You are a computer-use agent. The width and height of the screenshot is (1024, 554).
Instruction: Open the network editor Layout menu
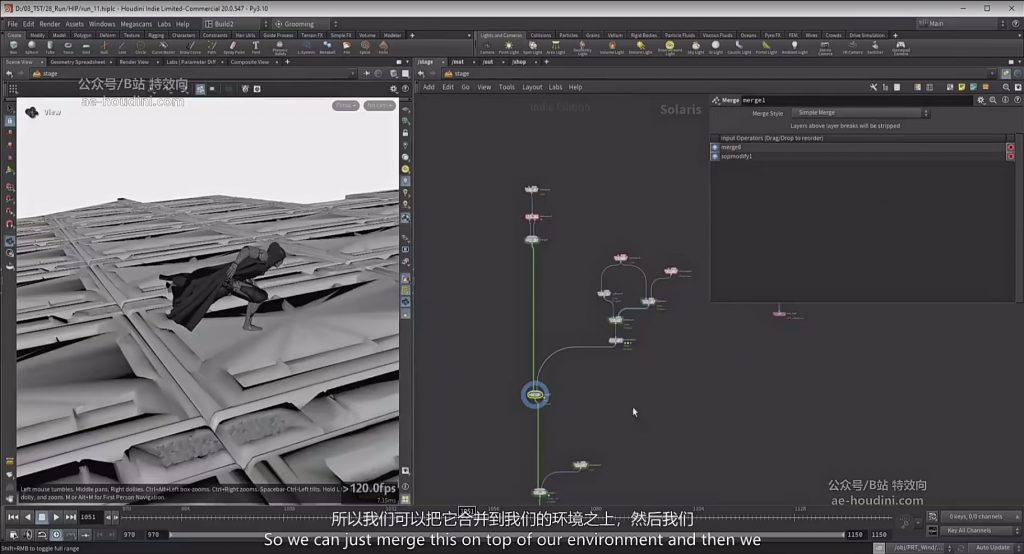532,87
